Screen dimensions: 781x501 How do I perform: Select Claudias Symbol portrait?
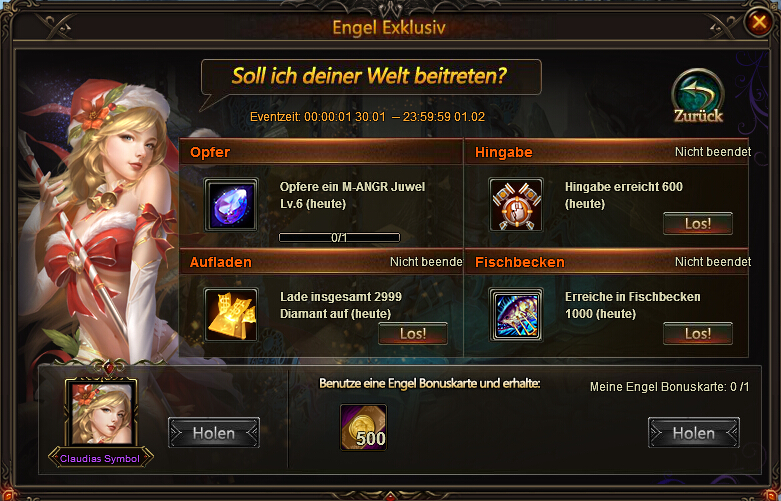pyautogui.click(x=102, y=414)
